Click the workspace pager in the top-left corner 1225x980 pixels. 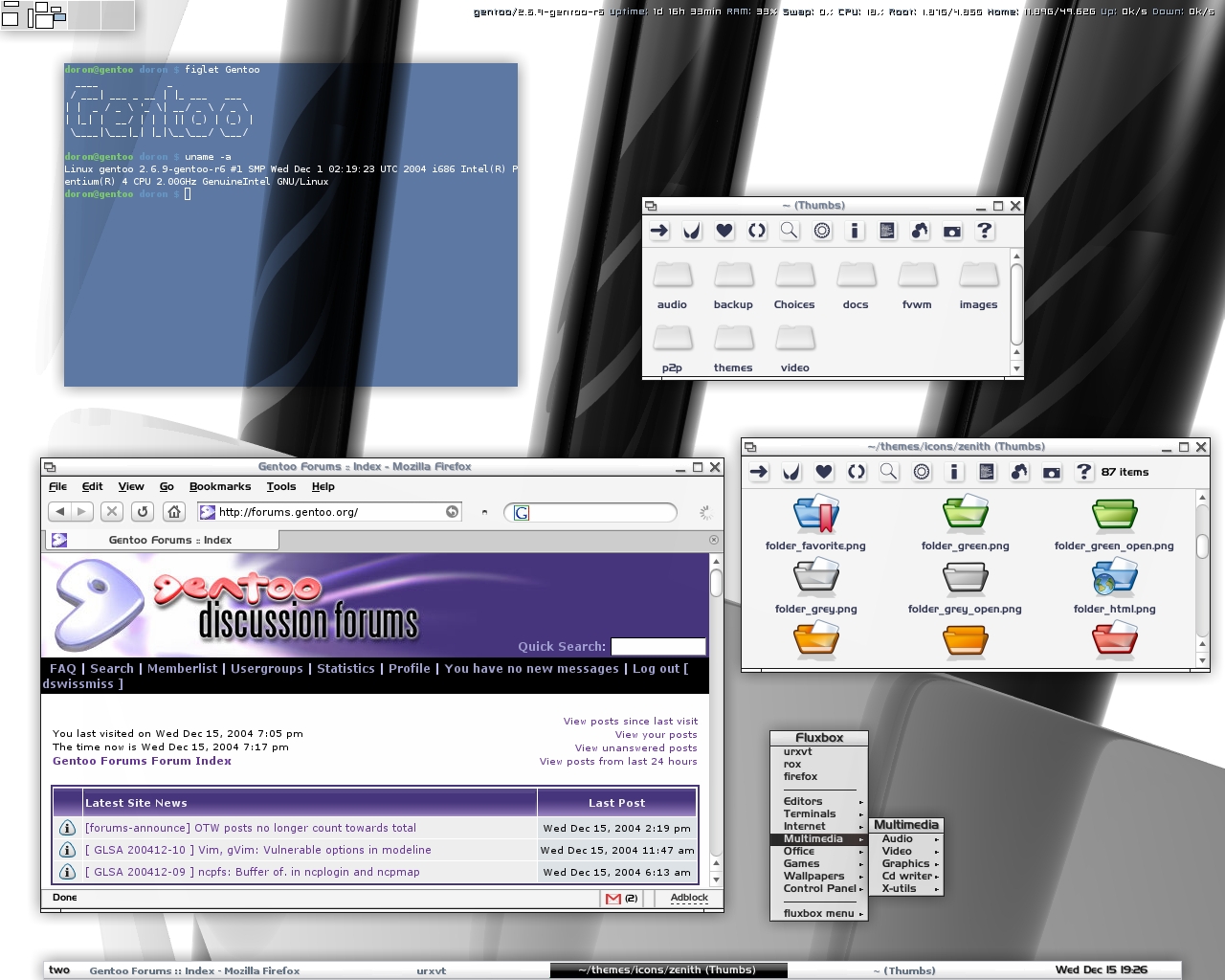[67, 14]
